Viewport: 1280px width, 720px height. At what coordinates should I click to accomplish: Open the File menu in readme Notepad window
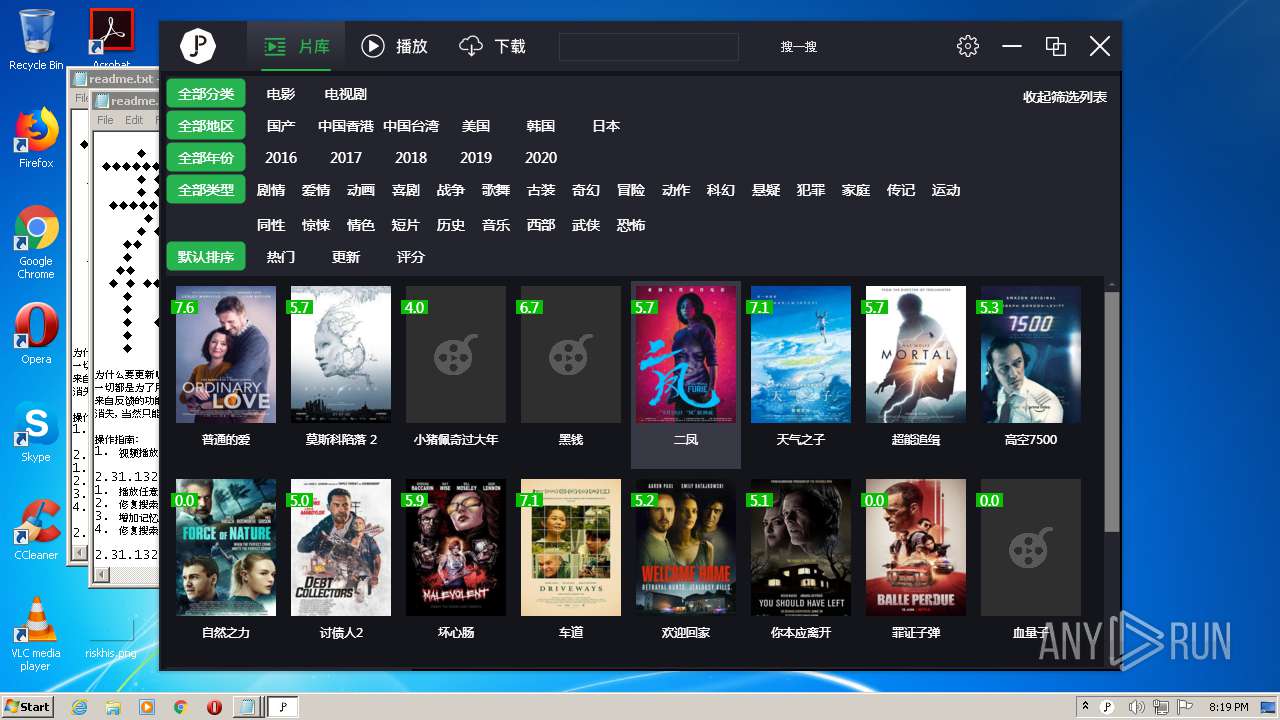click(x=105, y=120)
